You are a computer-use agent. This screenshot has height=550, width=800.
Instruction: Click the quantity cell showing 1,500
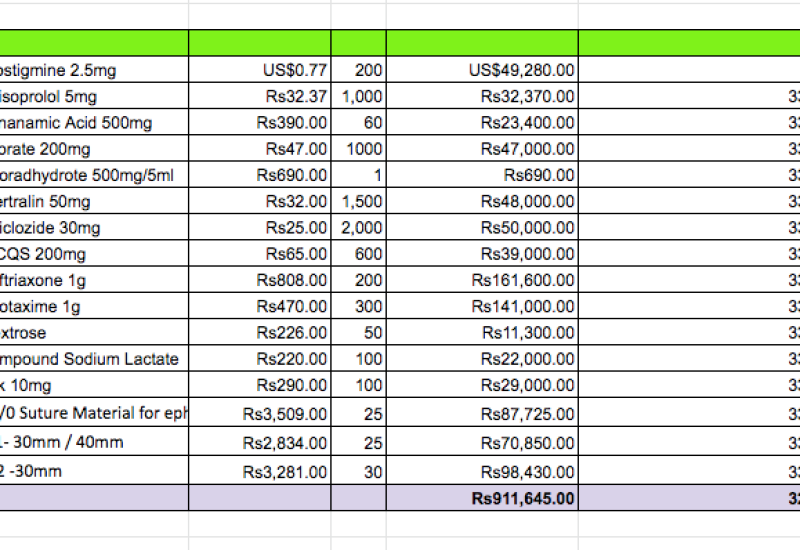[x=359, y=202]
